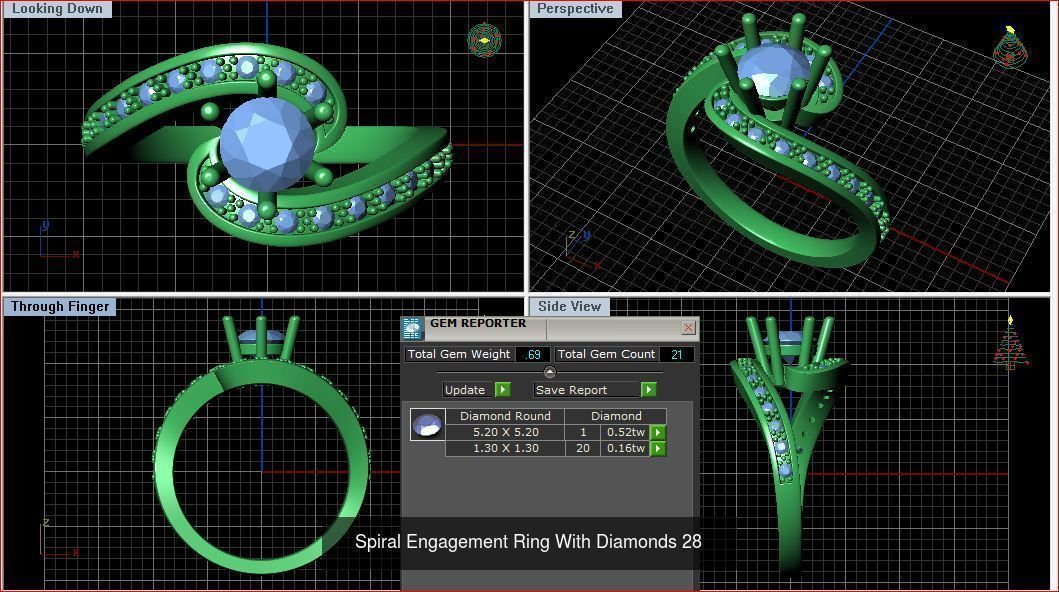Viewport: 1059px width, 592px height.
Task: Click the green Save Report arrow
Action: (x=648, y=389)
